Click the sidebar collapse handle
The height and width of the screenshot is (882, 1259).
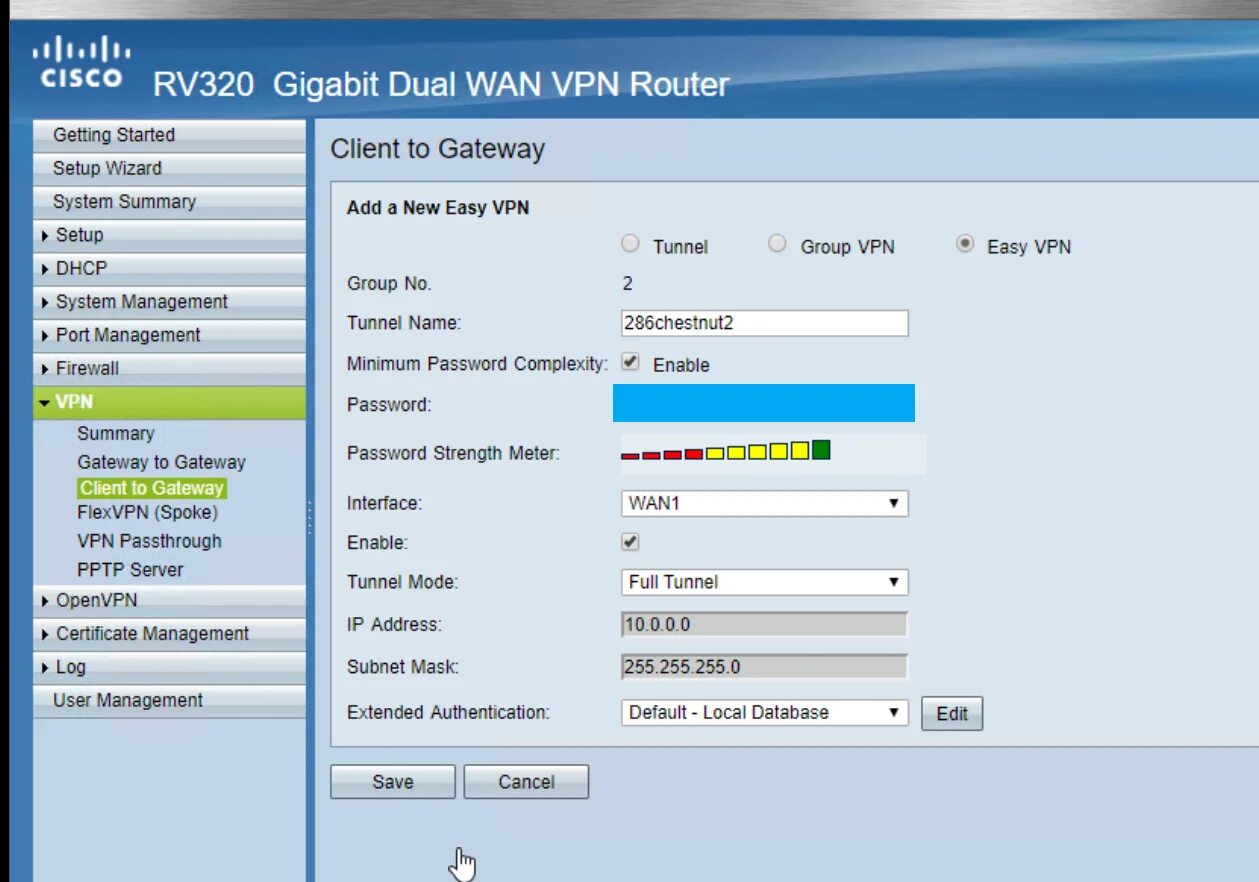pos(310,516)
